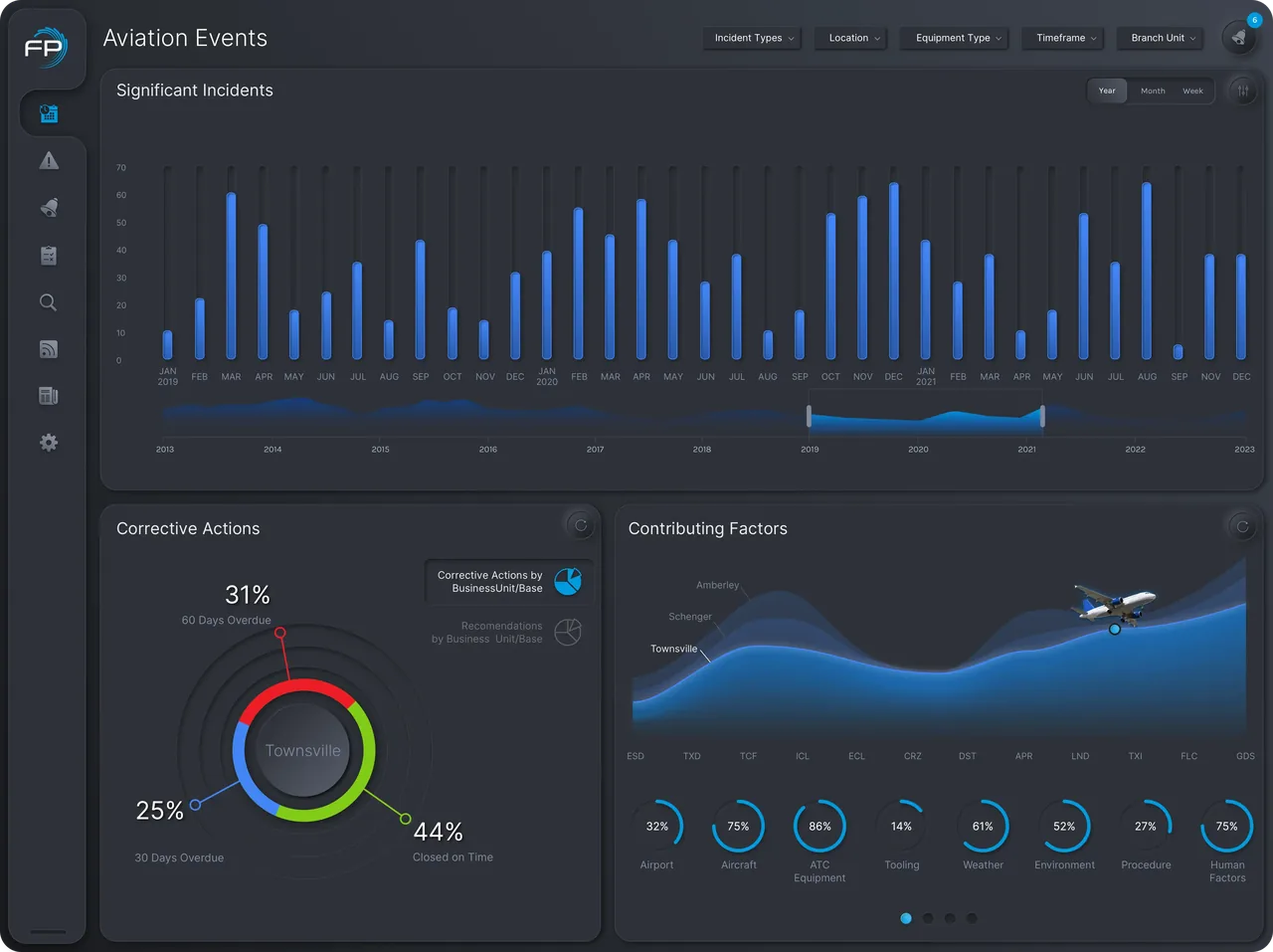Open the RSS feed icon in sidebar
The image size is (1273, 952).
click(49, 349)
